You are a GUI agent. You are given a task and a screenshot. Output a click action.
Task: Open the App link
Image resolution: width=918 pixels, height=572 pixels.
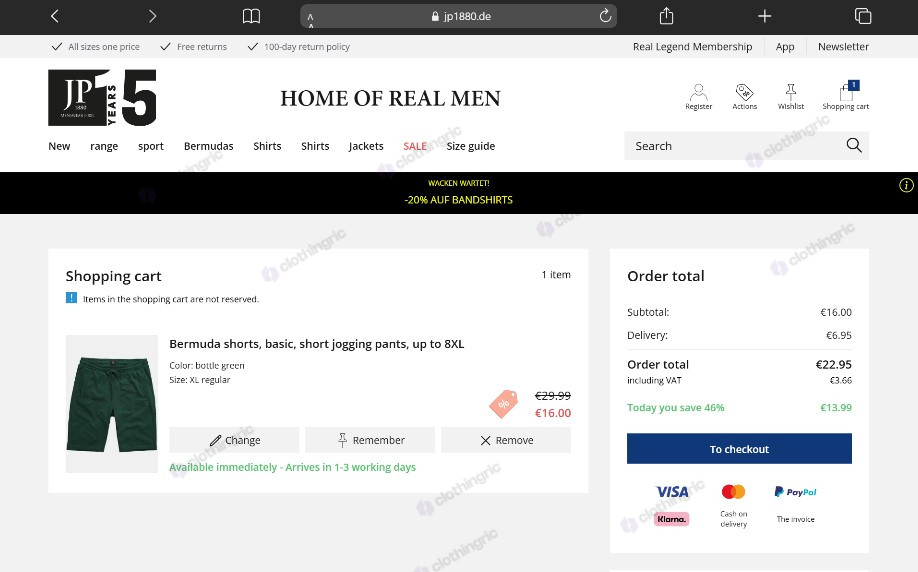pos(785,46)
